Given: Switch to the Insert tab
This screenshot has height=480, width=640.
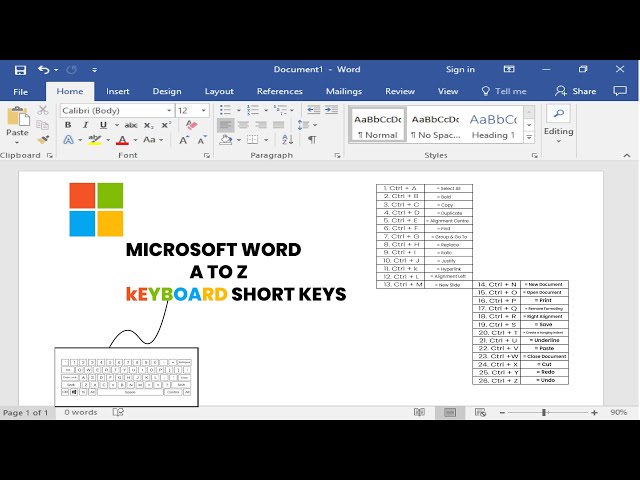Looking at the screenshot, I should pos(118,91).
